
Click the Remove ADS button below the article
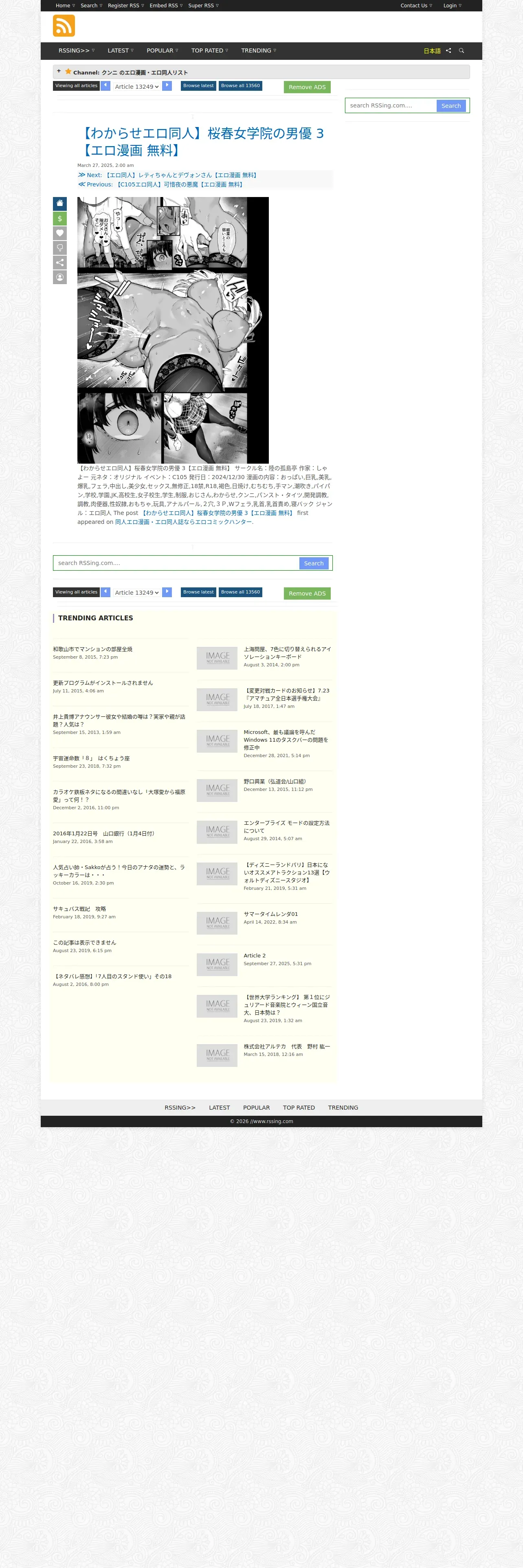pyautogui.click(x=307, y=593)
